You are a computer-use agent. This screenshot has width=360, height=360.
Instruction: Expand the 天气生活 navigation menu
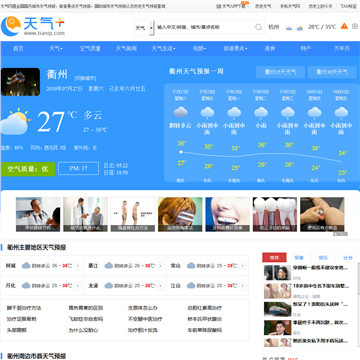(x=163, y=49)
